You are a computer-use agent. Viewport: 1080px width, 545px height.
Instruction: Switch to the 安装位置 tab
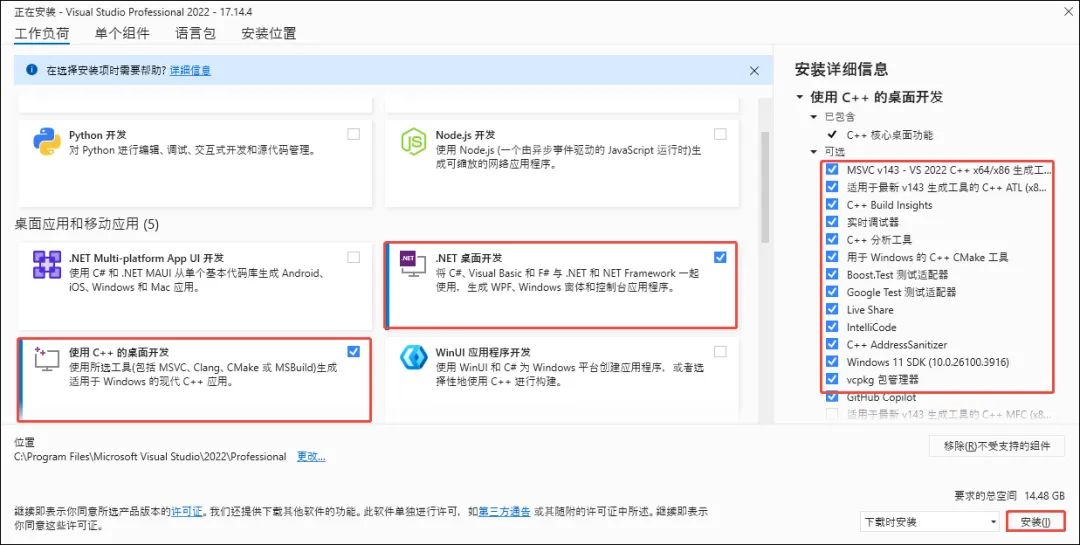coord(269,33)
